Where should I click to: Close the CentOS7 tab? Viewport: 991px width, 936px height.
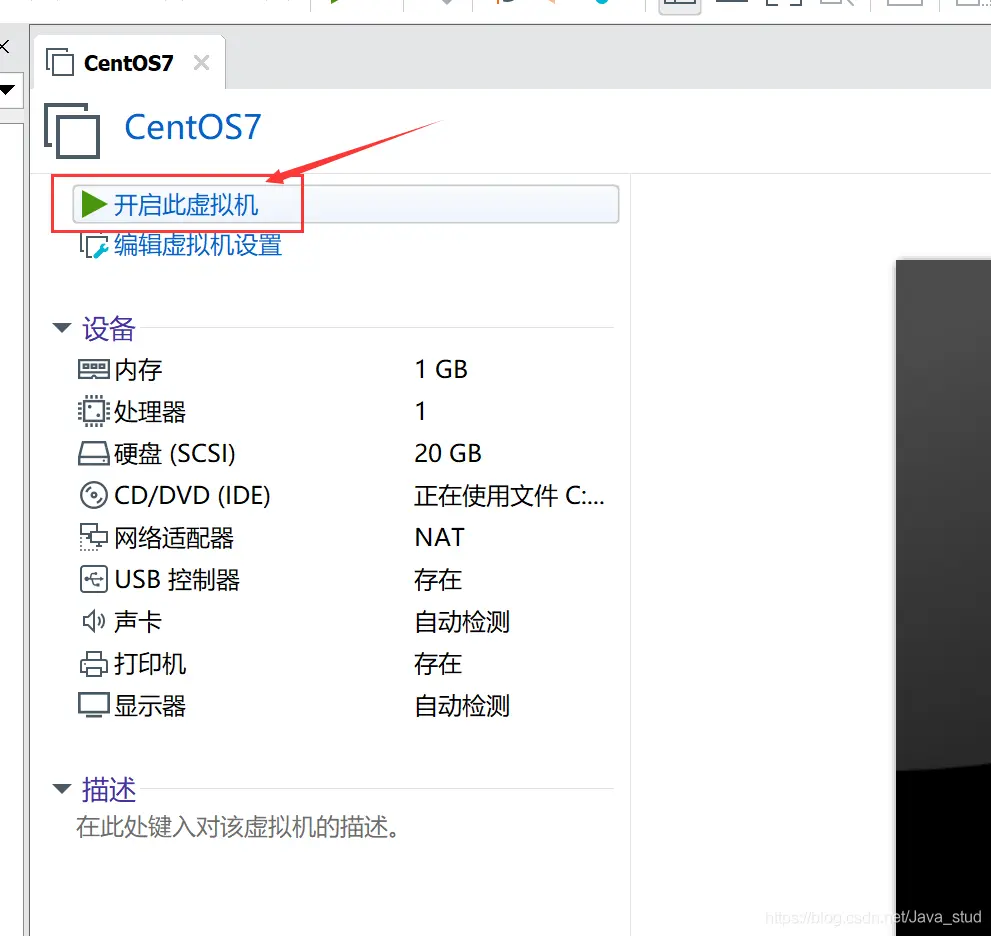(201, 63)
